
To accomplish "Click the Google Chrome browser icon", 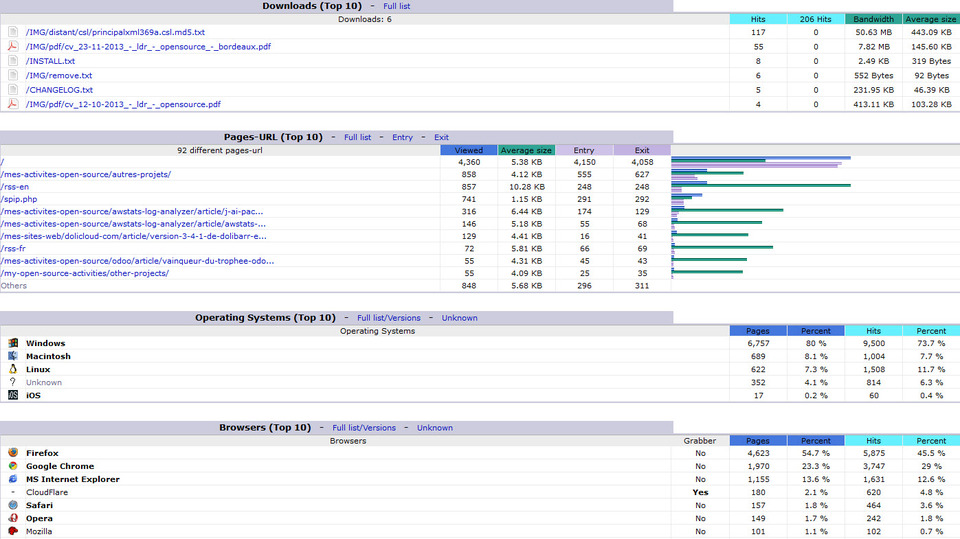I will [13, 467].
